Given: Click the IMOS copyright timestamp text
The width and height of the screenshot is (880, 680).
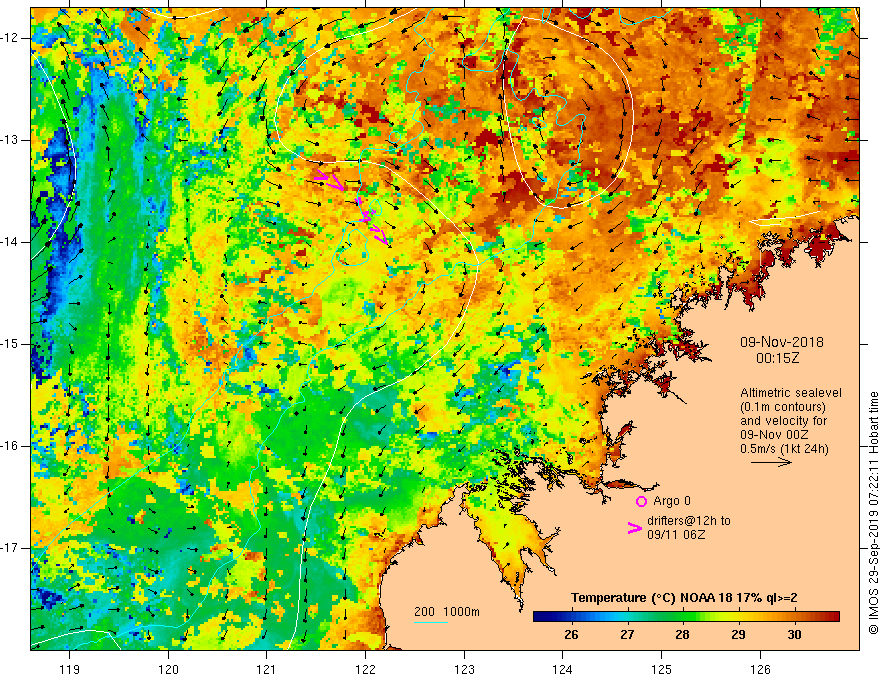Looking at the screenshot, I should point(873,513).
